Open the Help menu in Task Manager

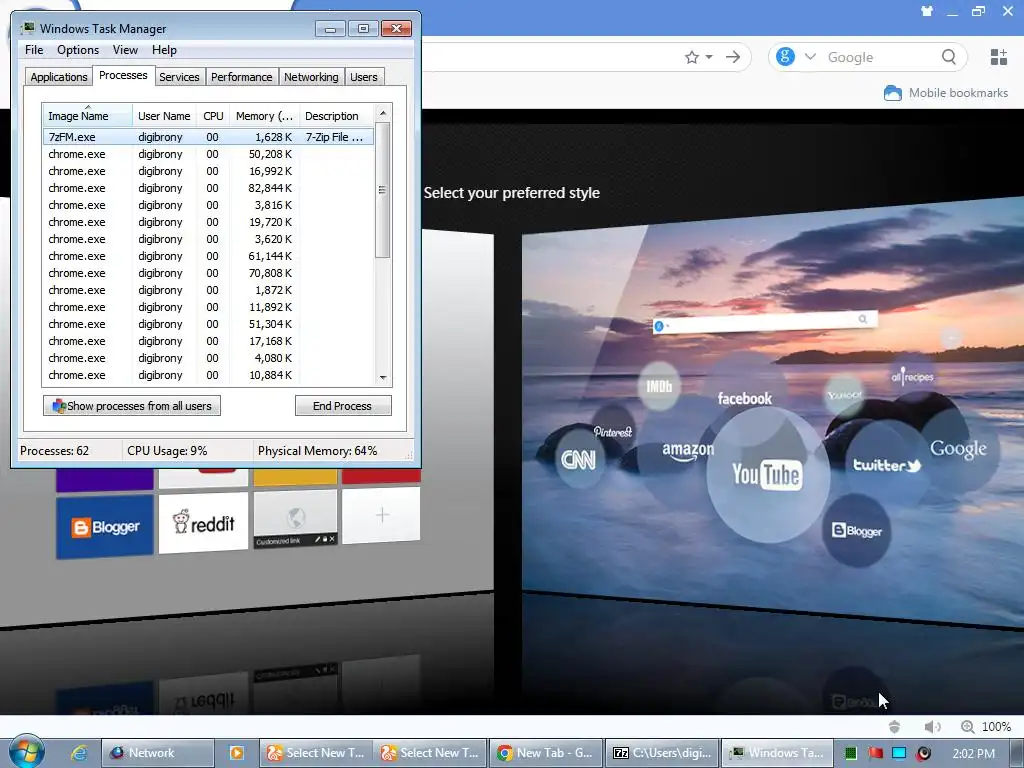pos(164,50)
